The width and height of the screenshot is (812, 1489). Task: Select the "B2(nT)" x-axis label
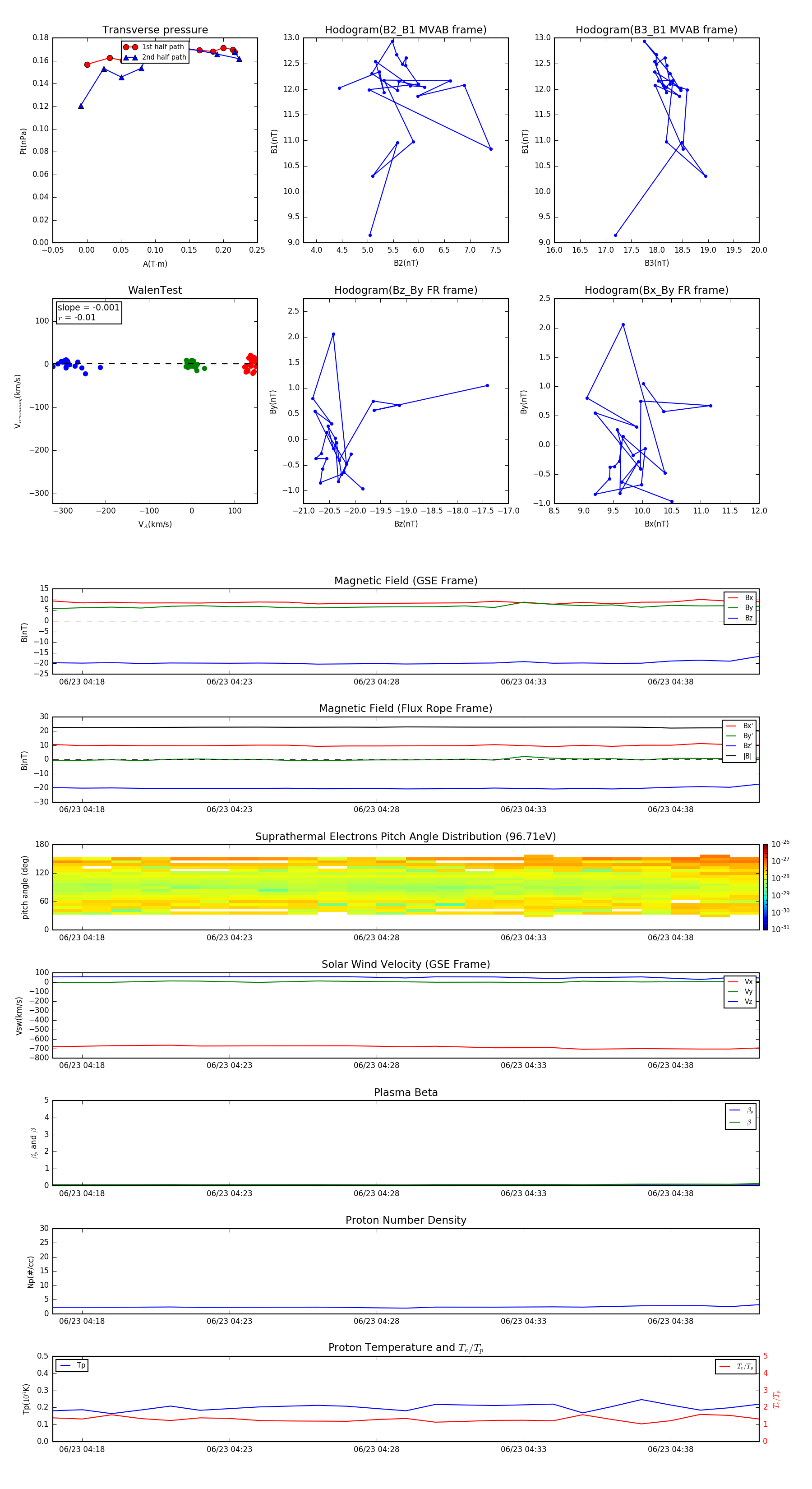406,263
